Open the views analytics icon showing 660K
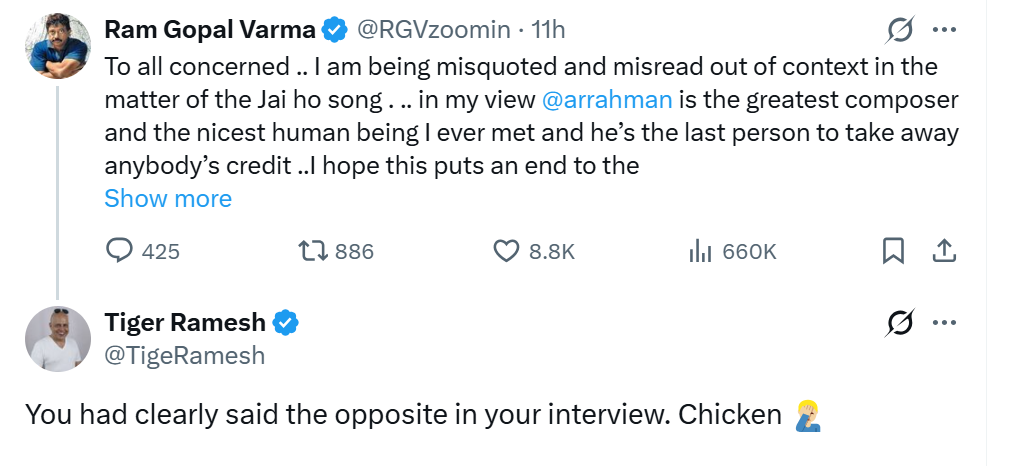The image size is (1033, 466). (x=699, y=251)
